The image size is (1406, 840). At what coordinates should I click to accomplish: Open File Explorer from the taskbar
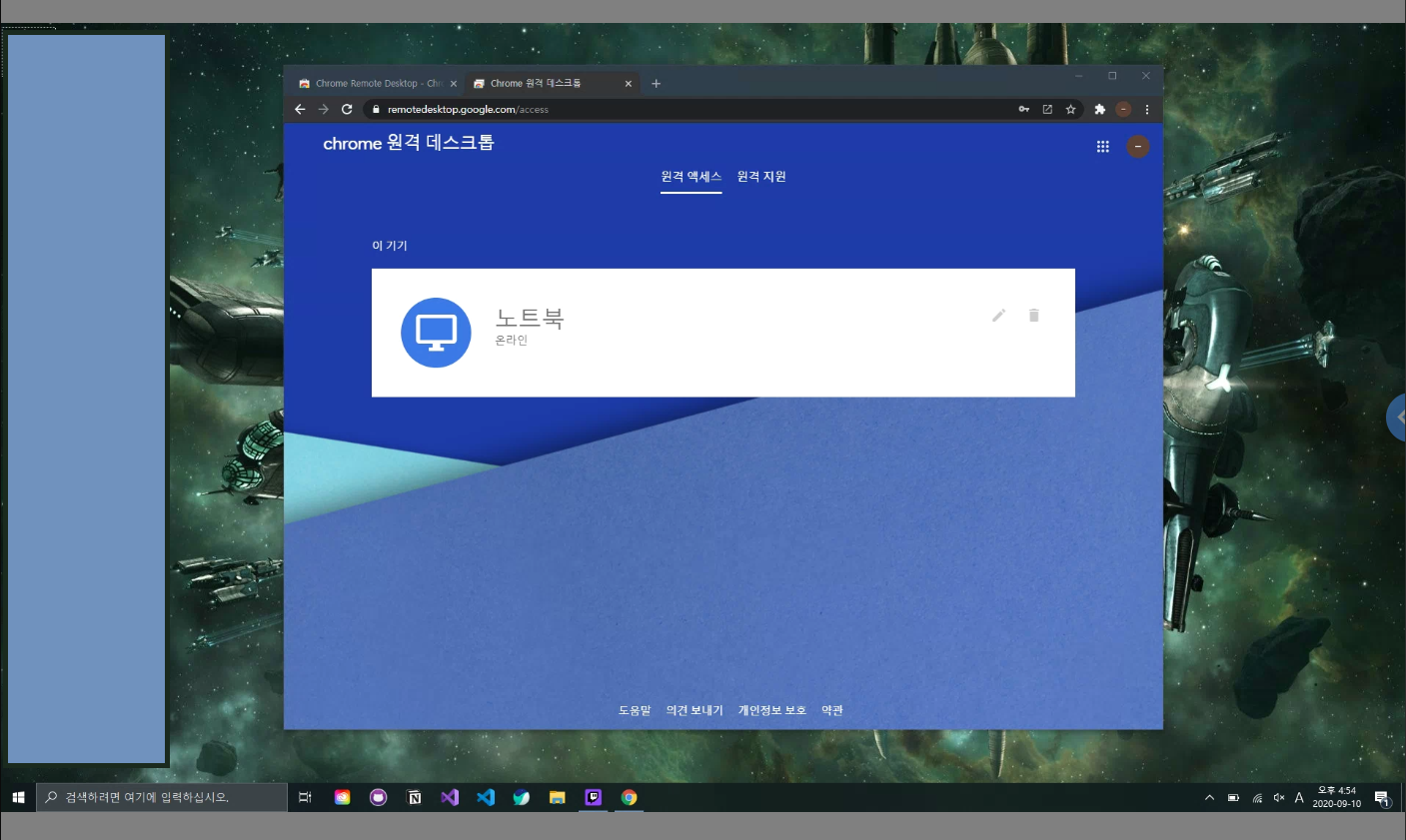click(557, 797)
